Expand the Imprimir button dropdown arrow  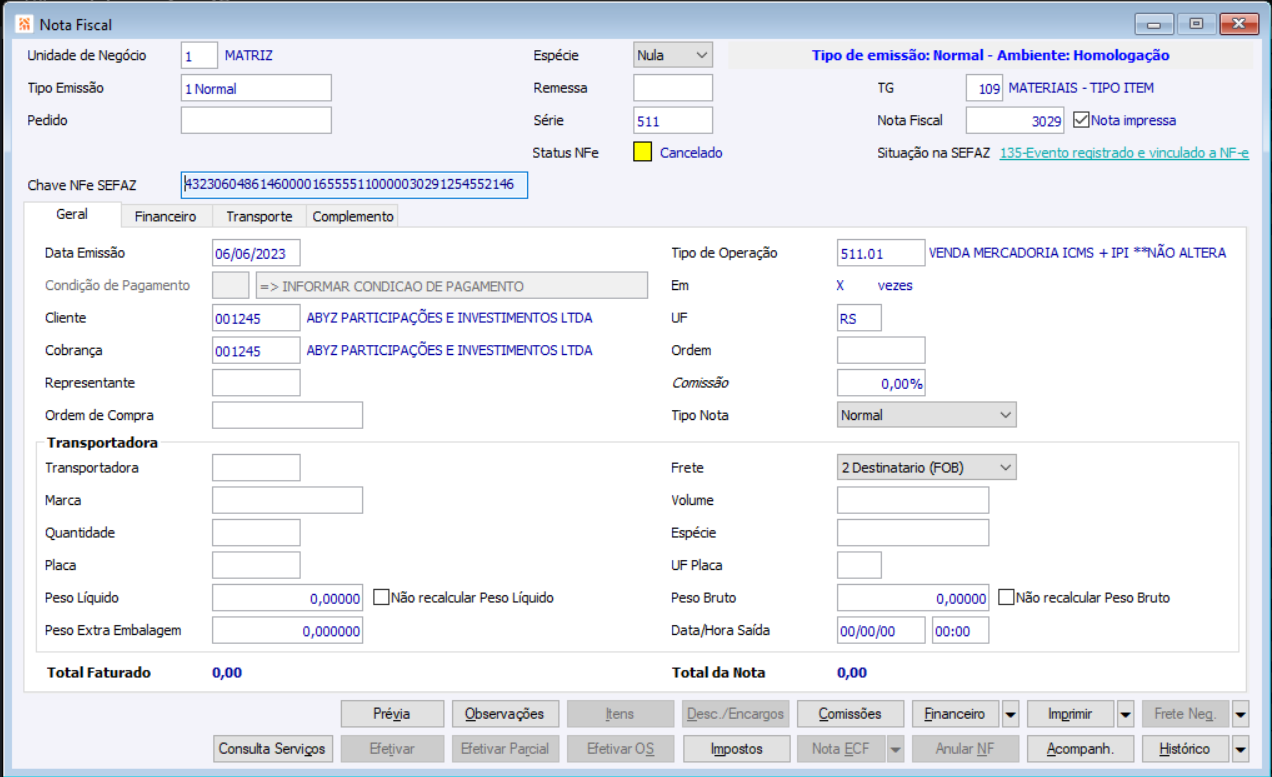(1125, 714)
